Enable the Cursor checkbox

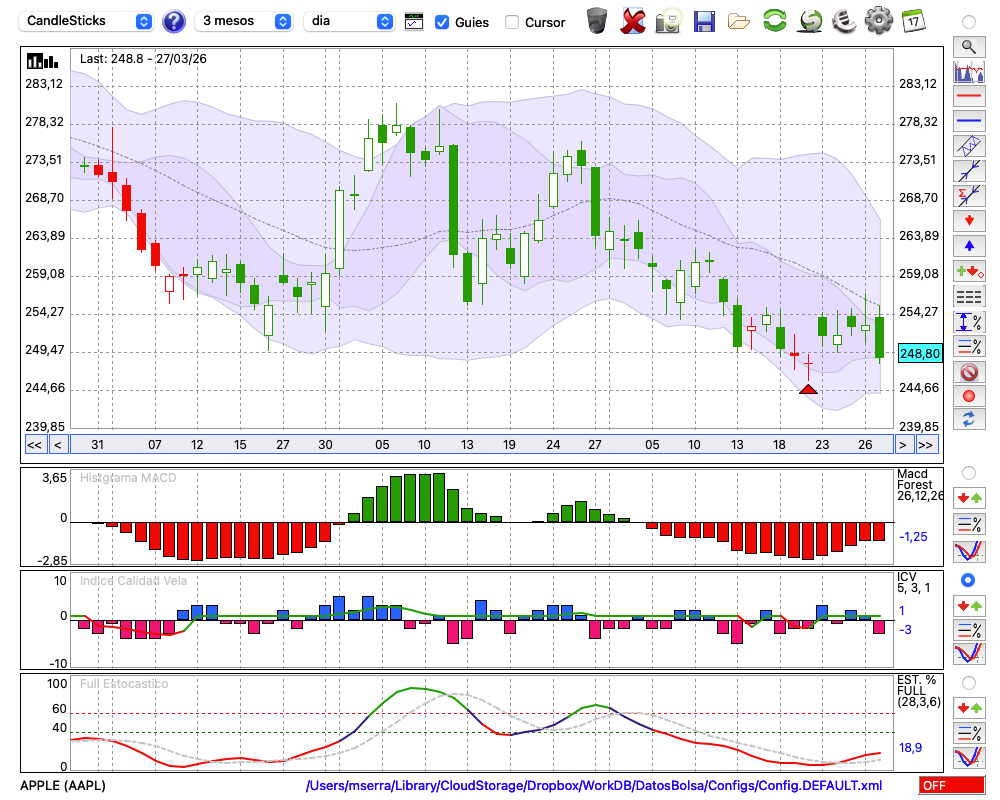tap(512, 22)
